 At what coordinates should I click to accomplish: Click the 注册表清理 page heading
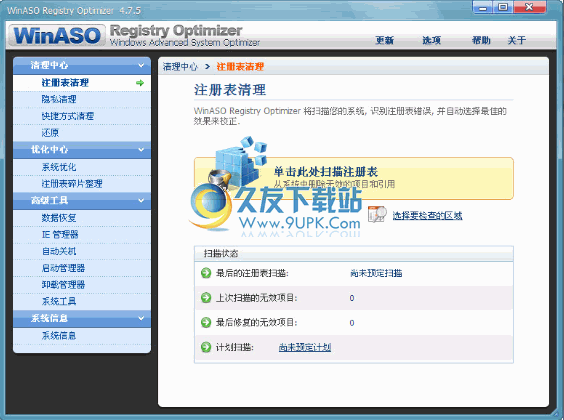(x=230, y=90)
